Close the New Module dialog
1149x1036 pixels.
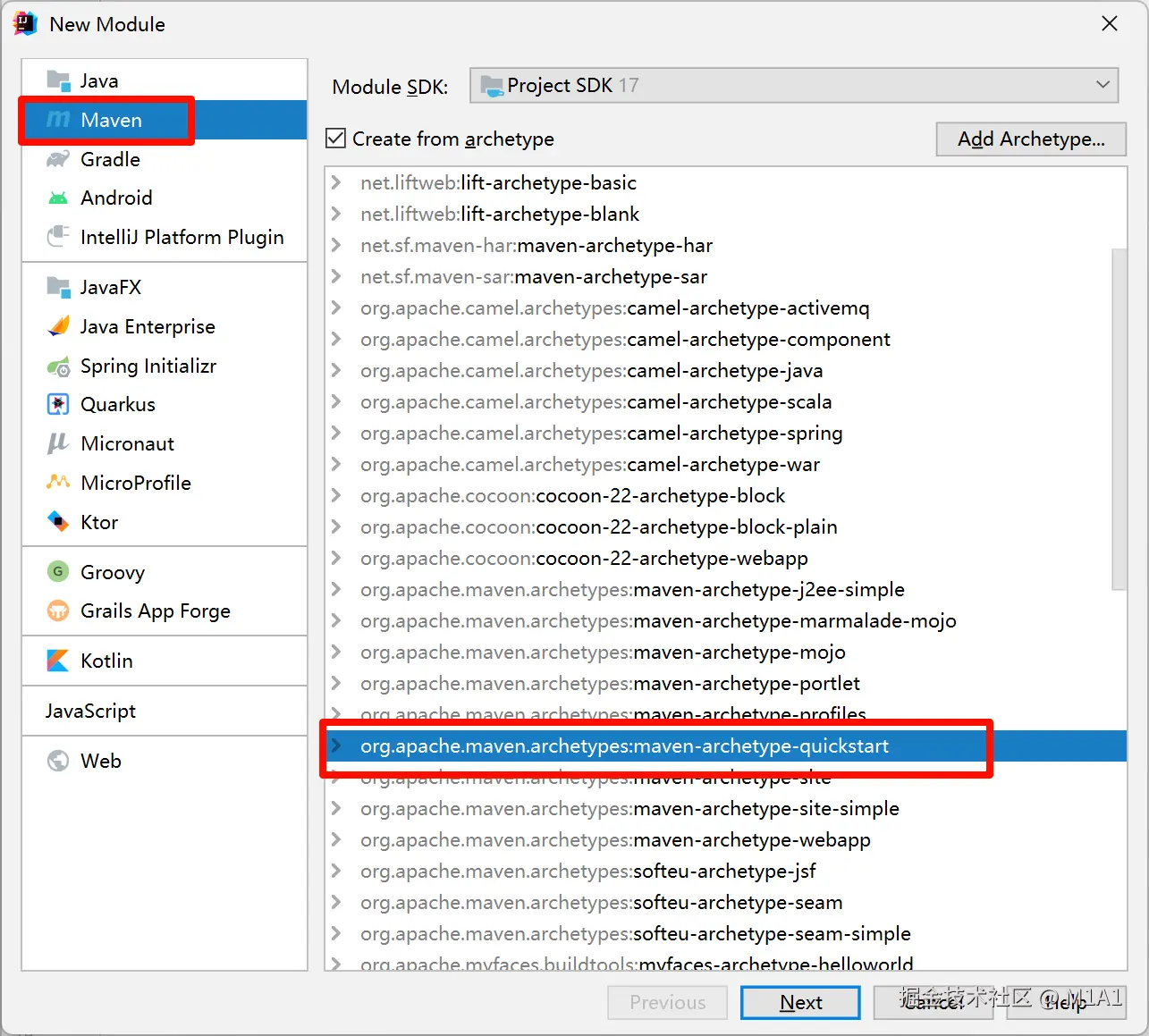(1110, 24)
